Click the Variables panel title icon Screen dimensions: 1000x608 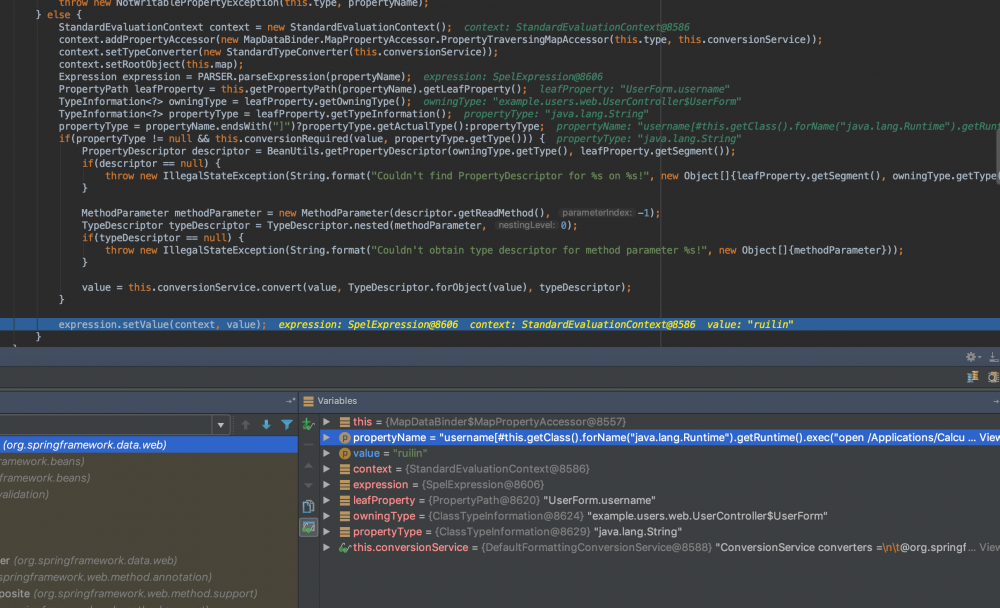(309, 400)
